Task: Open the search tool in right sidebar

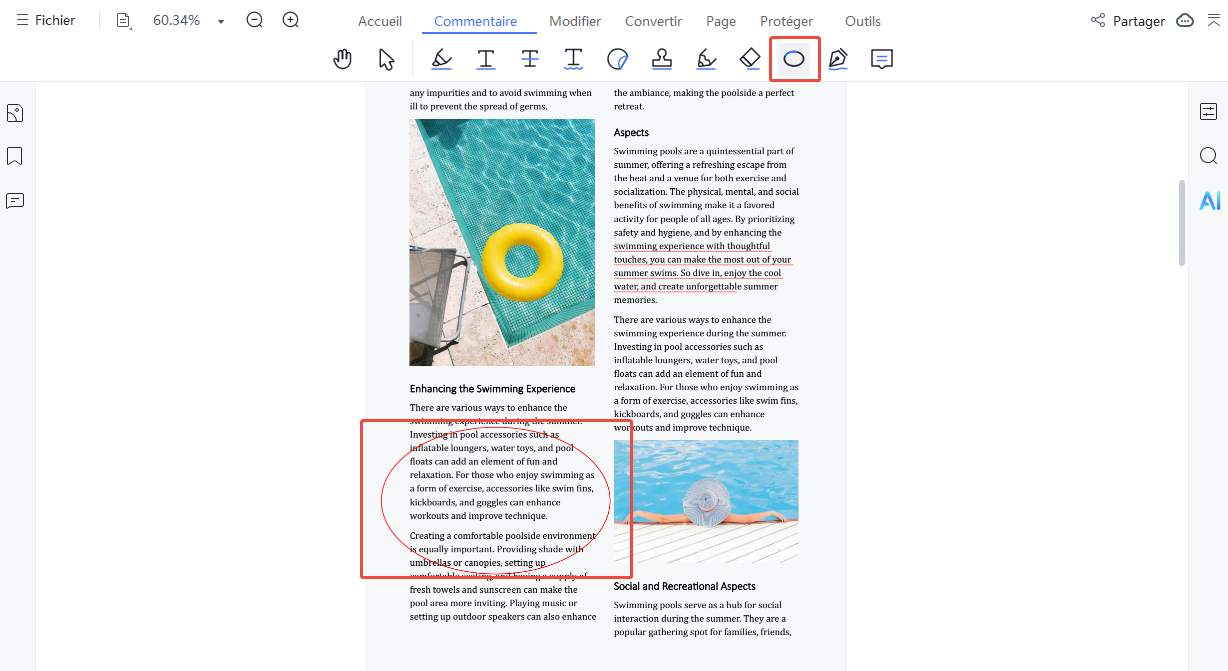Action: click(x=1209, y=156)
